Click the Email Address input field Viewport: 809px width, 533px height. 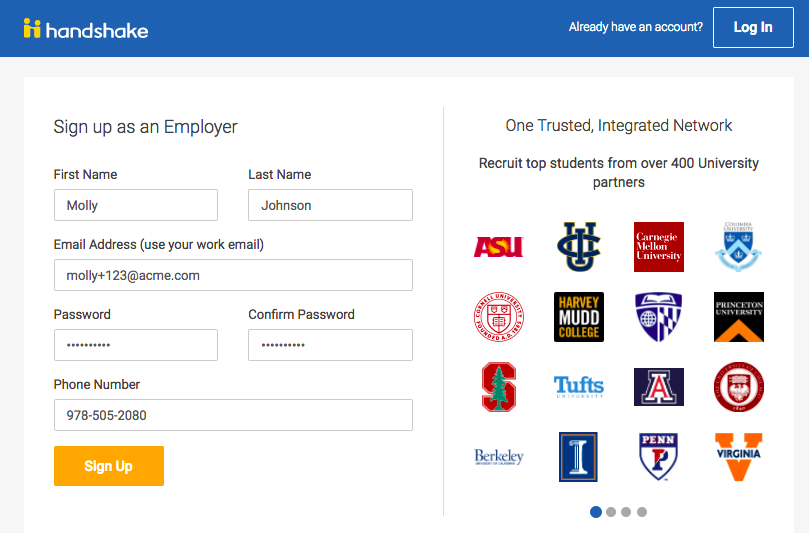[233, 275]
